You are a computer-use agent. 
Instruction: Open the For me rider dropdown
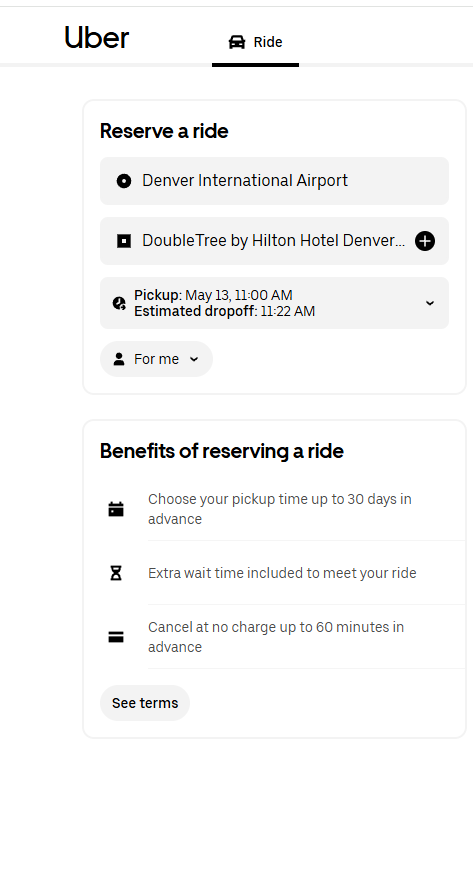click(x=156, y=359)
